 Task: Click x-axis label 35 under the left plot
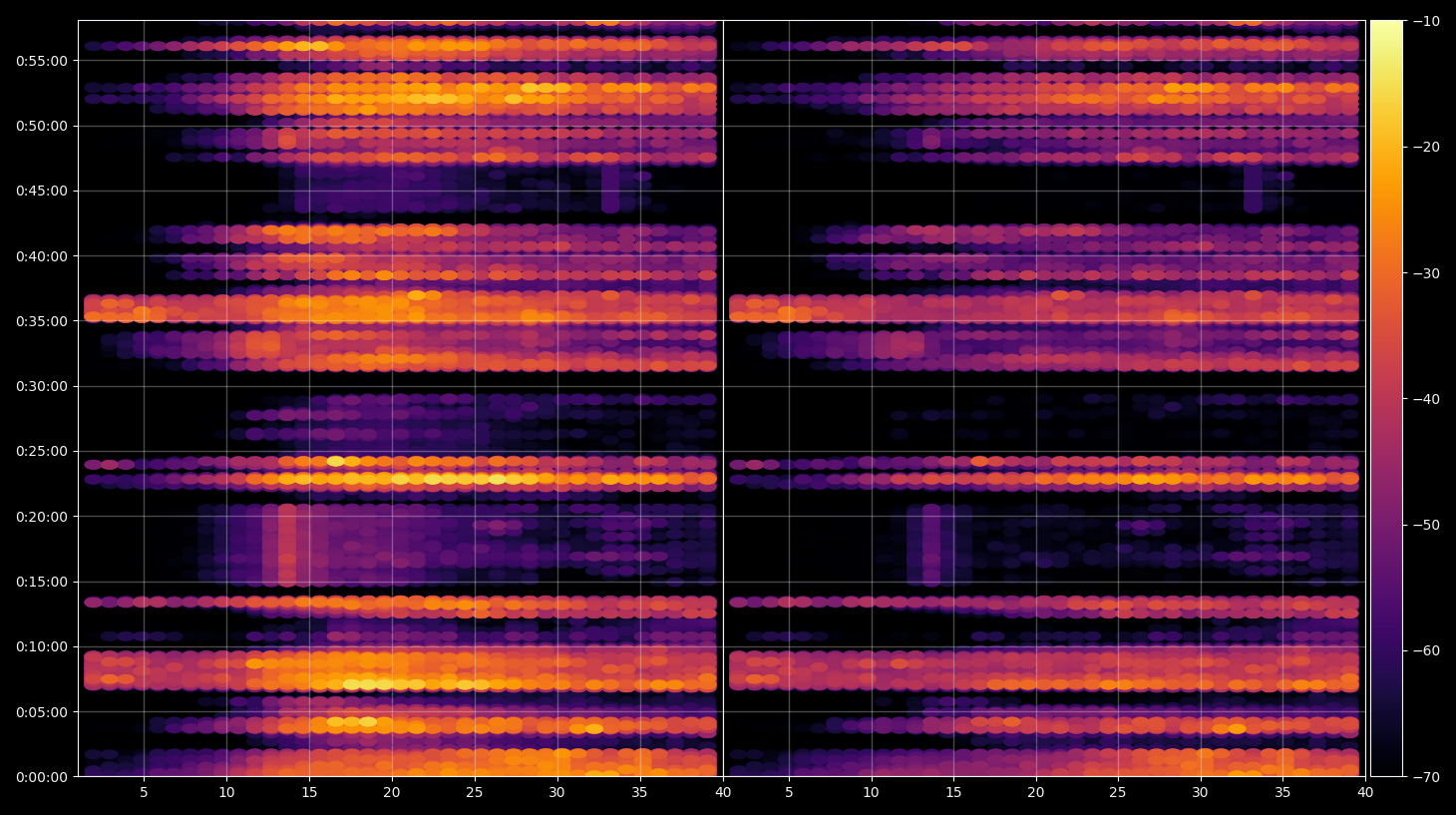coord(639,793)
